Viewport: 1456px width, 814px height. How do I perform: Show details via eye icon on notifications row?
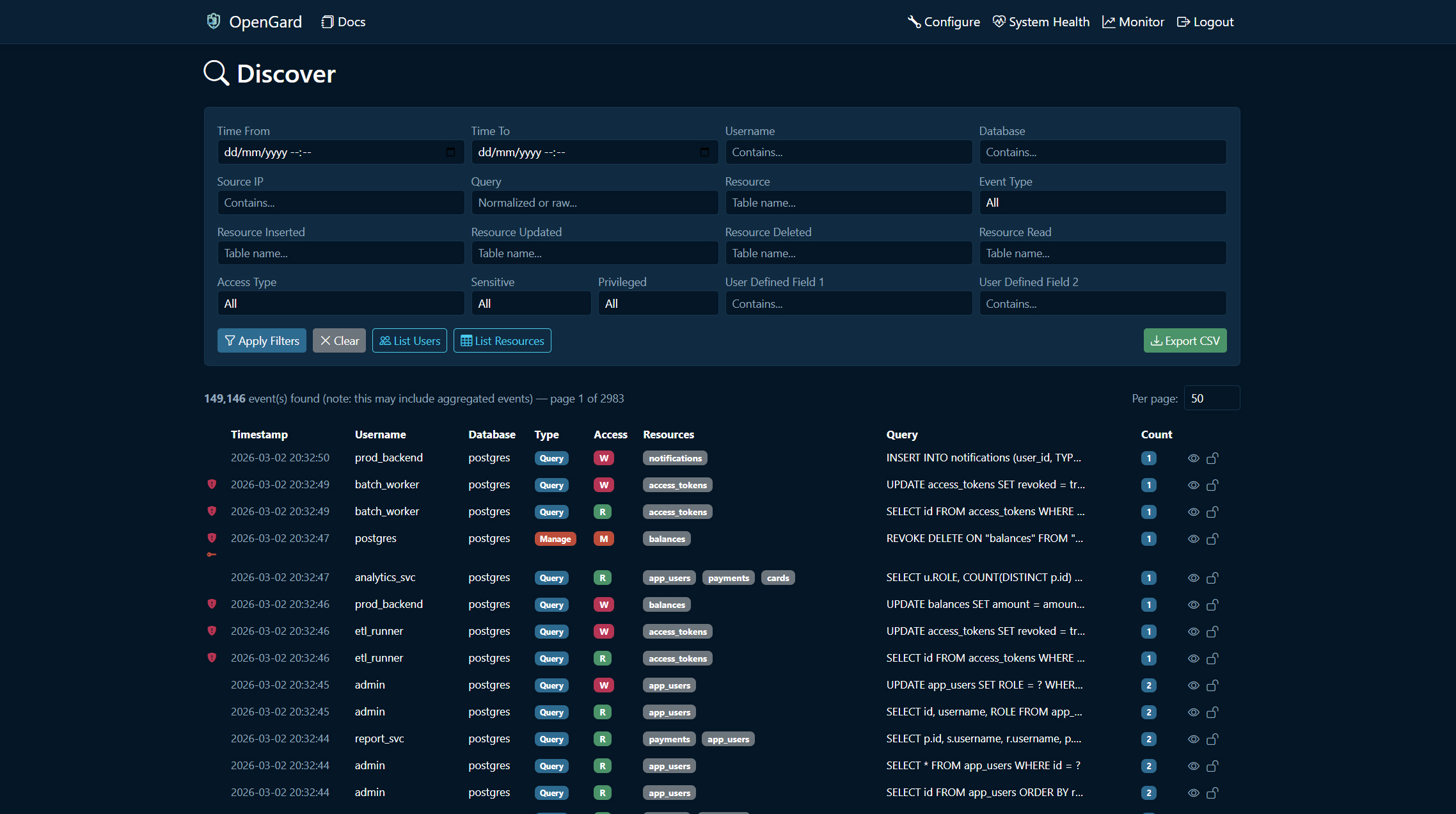click(x=1193, y=458)
